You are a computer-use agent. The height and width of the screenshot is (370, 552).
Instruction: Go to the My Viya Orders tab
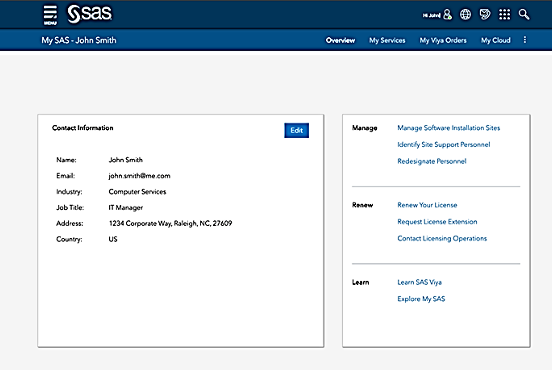(443, 40)
